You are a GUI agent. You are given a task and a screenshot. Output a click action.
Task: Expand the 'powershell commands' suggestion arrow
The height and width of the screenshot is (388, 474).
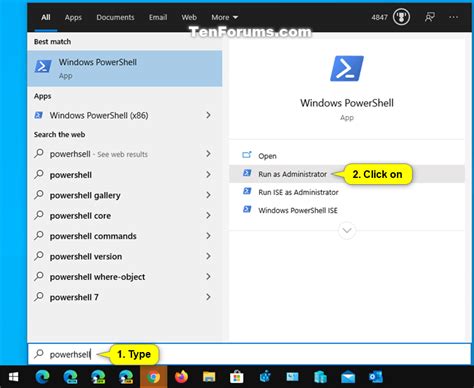208,236
